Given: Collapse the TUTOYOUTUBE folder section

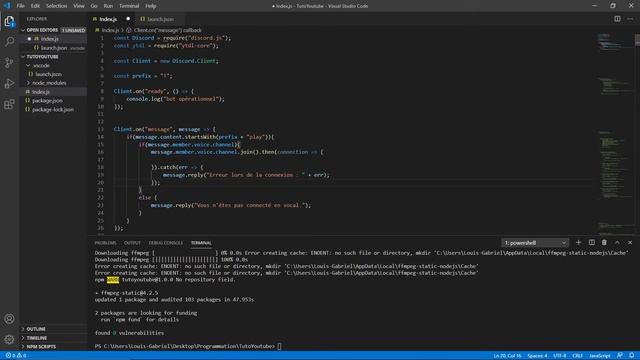Looking at the screenshot, I should tap(53, 56).
